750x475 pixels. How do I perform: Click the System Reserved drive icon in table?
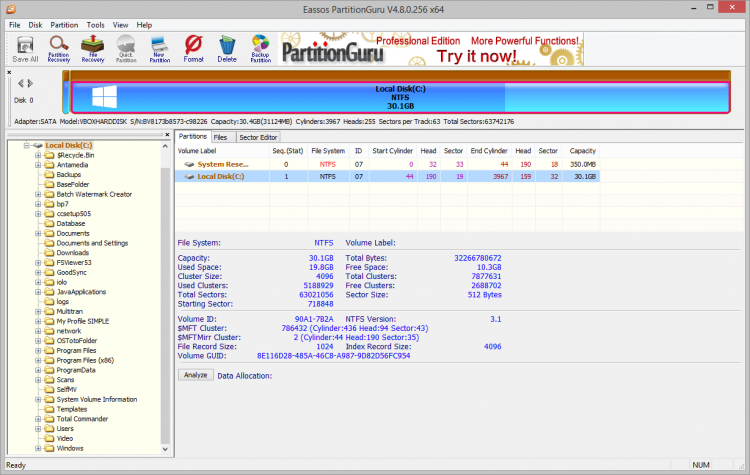point(189,164)
